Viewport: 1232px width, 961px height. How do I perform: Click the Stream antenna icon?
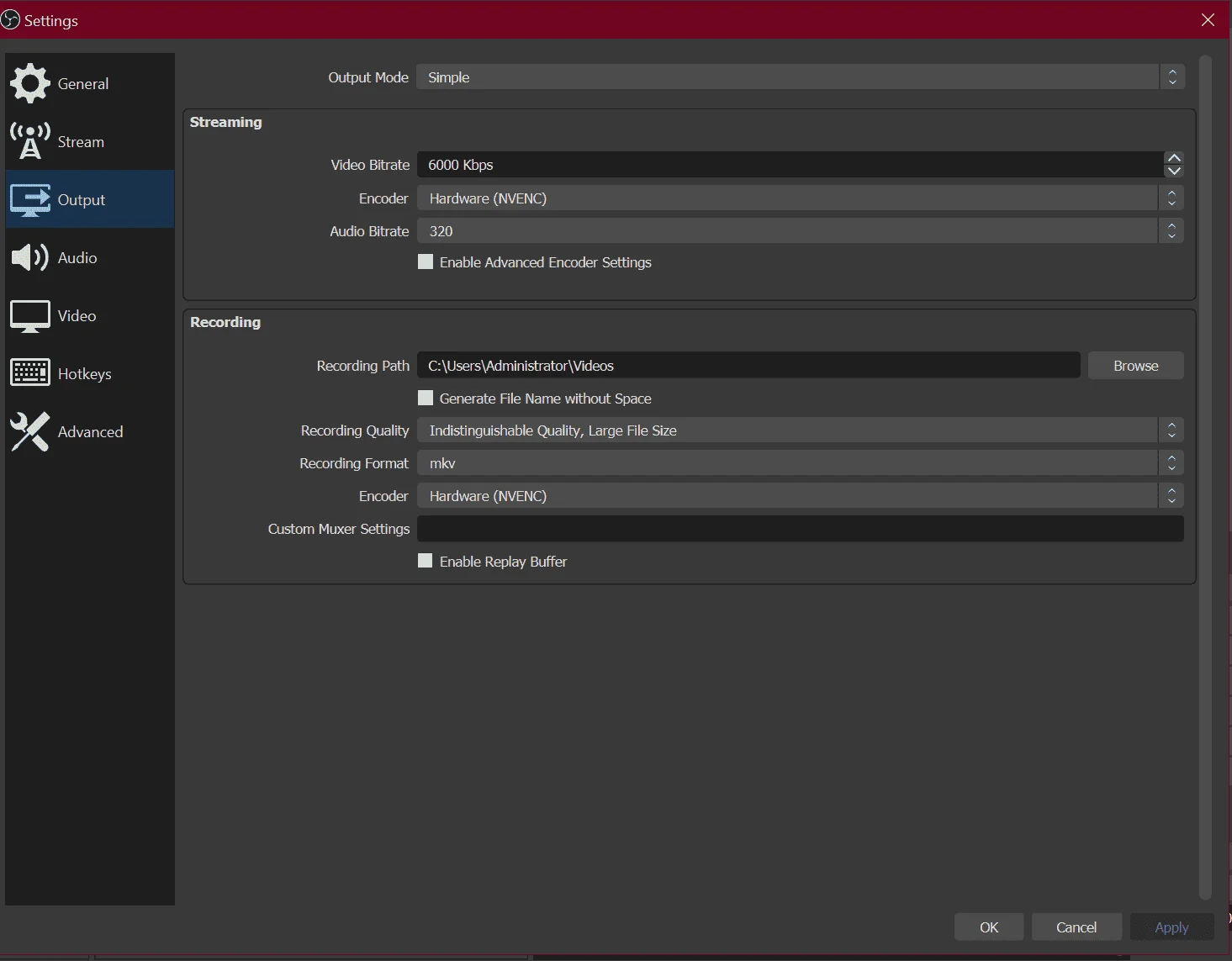[x=30, y=141]
